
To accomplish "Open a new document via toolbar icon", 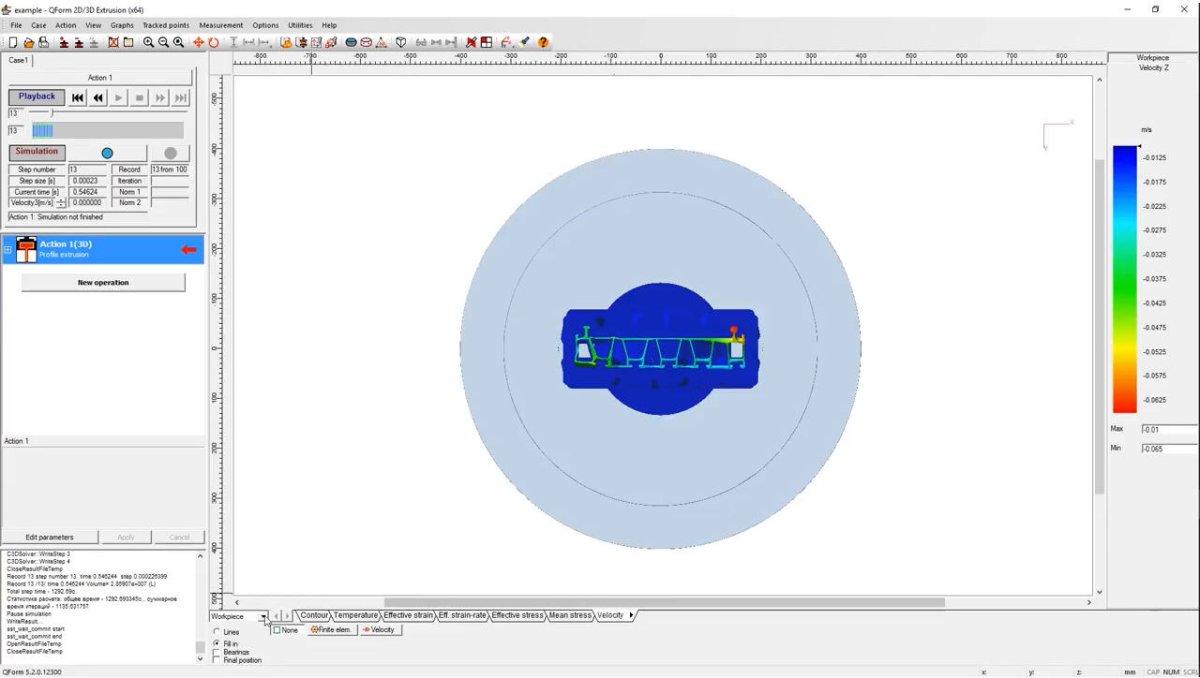I will [13, 43].
